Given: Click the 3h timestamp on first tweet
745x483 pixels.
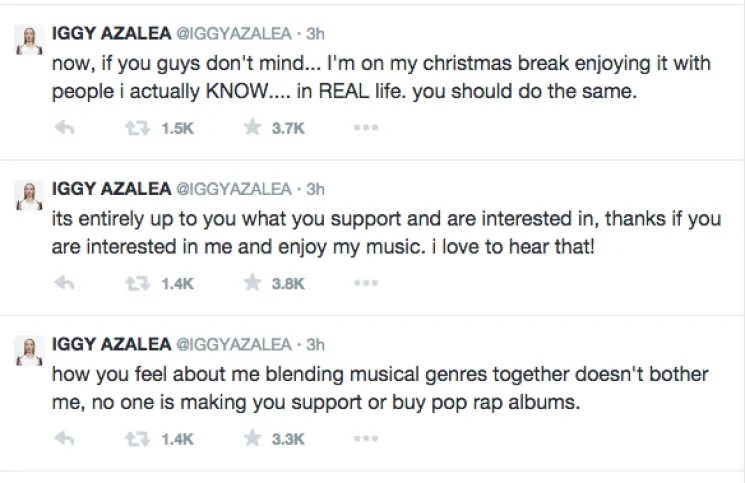Looking at the screenshot, I should click(x=315, y=34).
